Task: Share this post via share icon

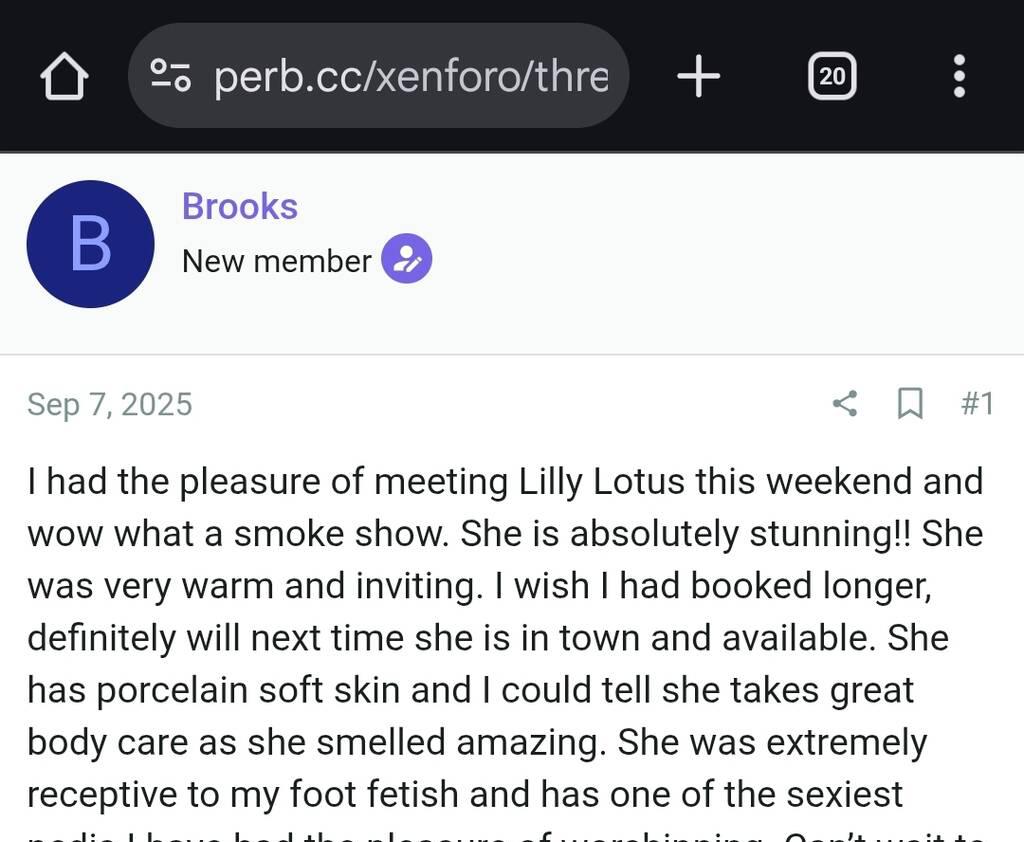Action: coord(845,404)
